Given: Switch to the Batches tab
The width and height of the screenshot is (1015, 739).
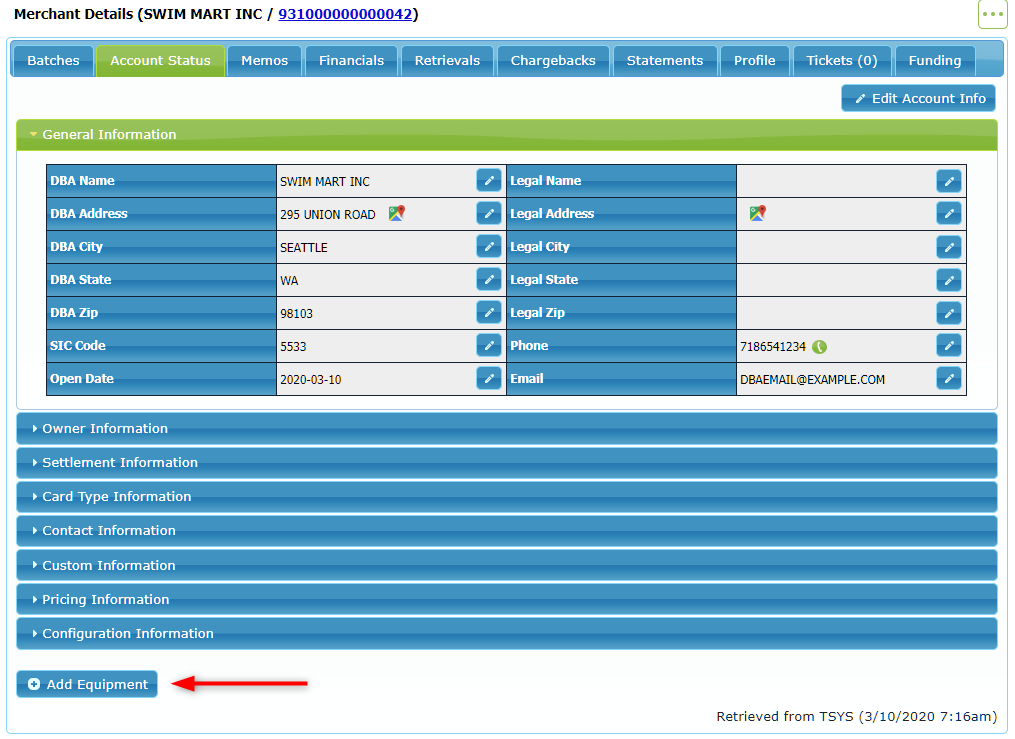Looking at the screenshot, I should (x=53, y=61).
